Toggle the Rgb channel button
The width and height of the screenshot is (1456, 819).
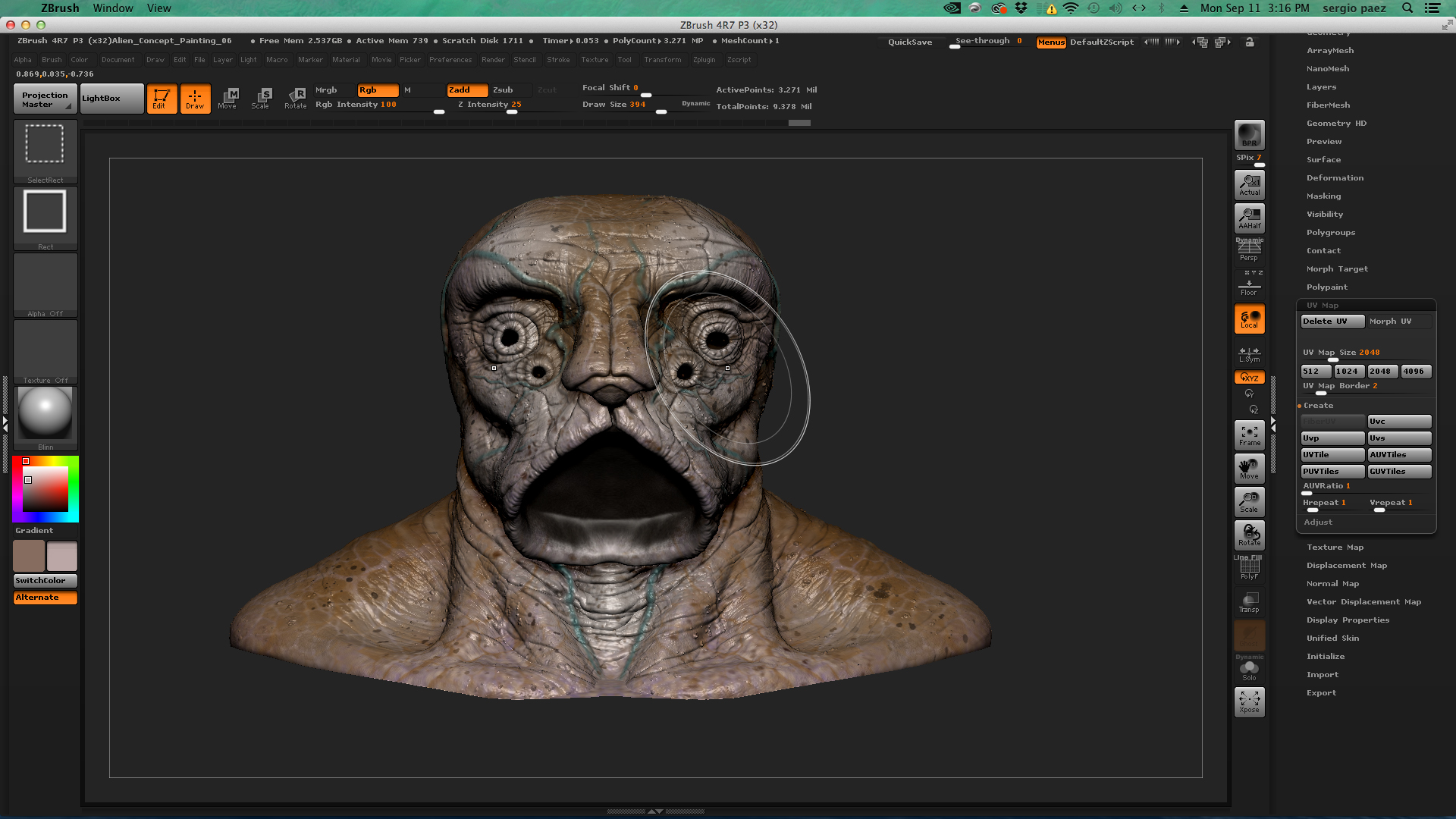coord(378,90)
